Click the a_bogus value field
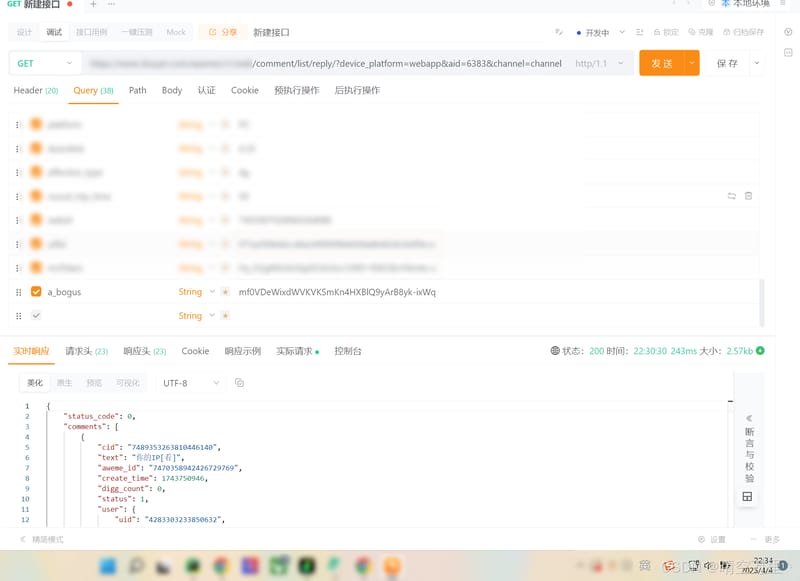The width and height of the screenshot is (800, 581). pyautogui.click(x=337, y=292)
